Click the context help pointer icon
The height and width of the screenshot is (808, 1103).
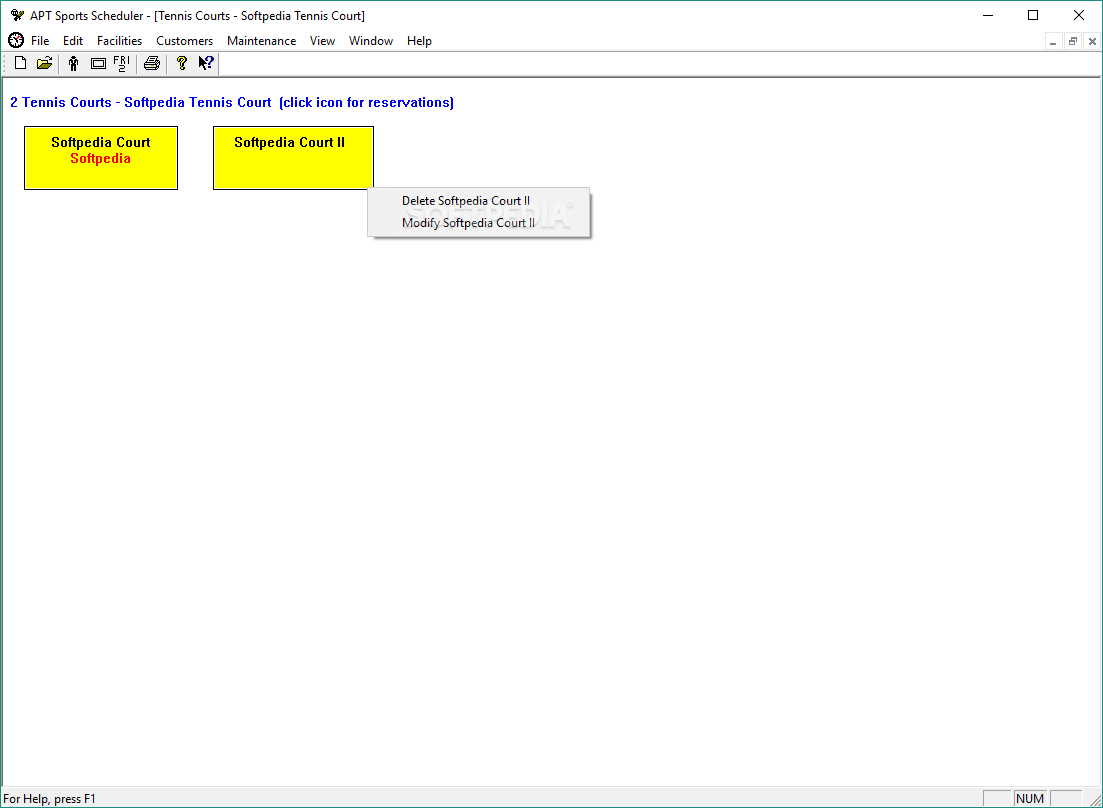(x=205, y=63)
